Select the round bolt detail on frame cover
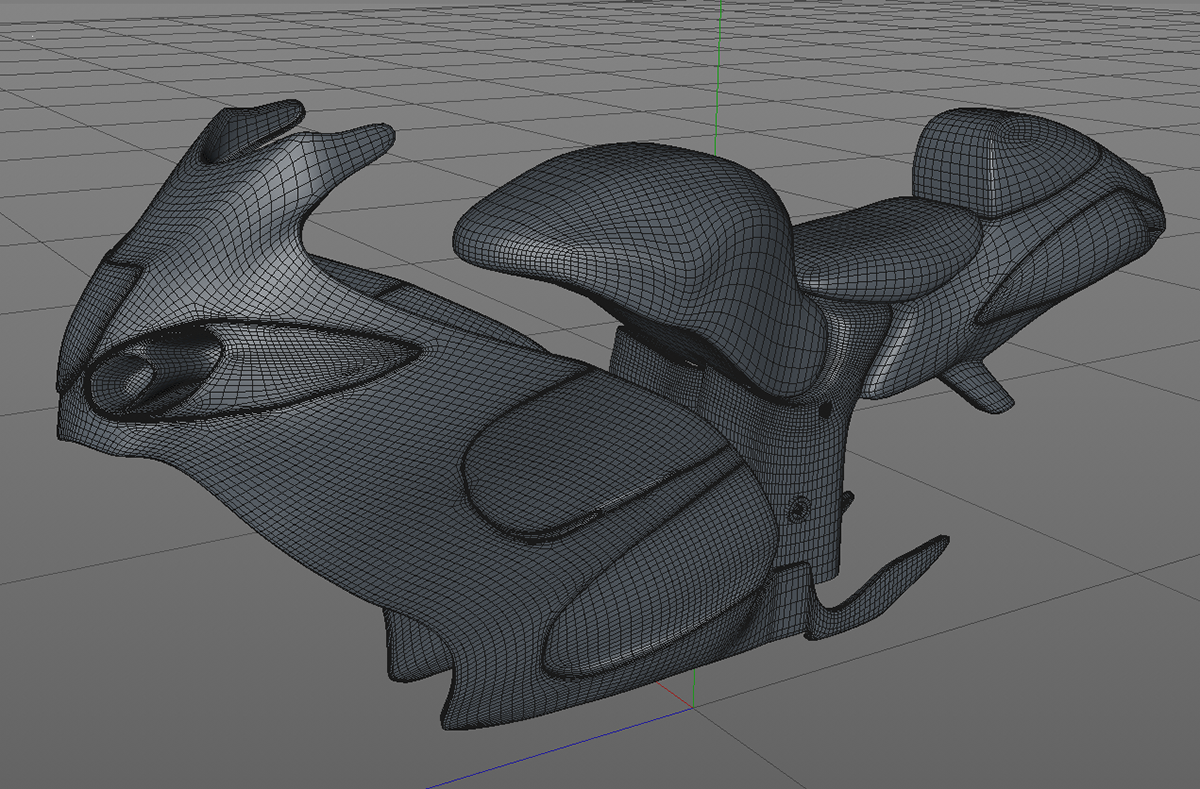 (x=797, y=510)
